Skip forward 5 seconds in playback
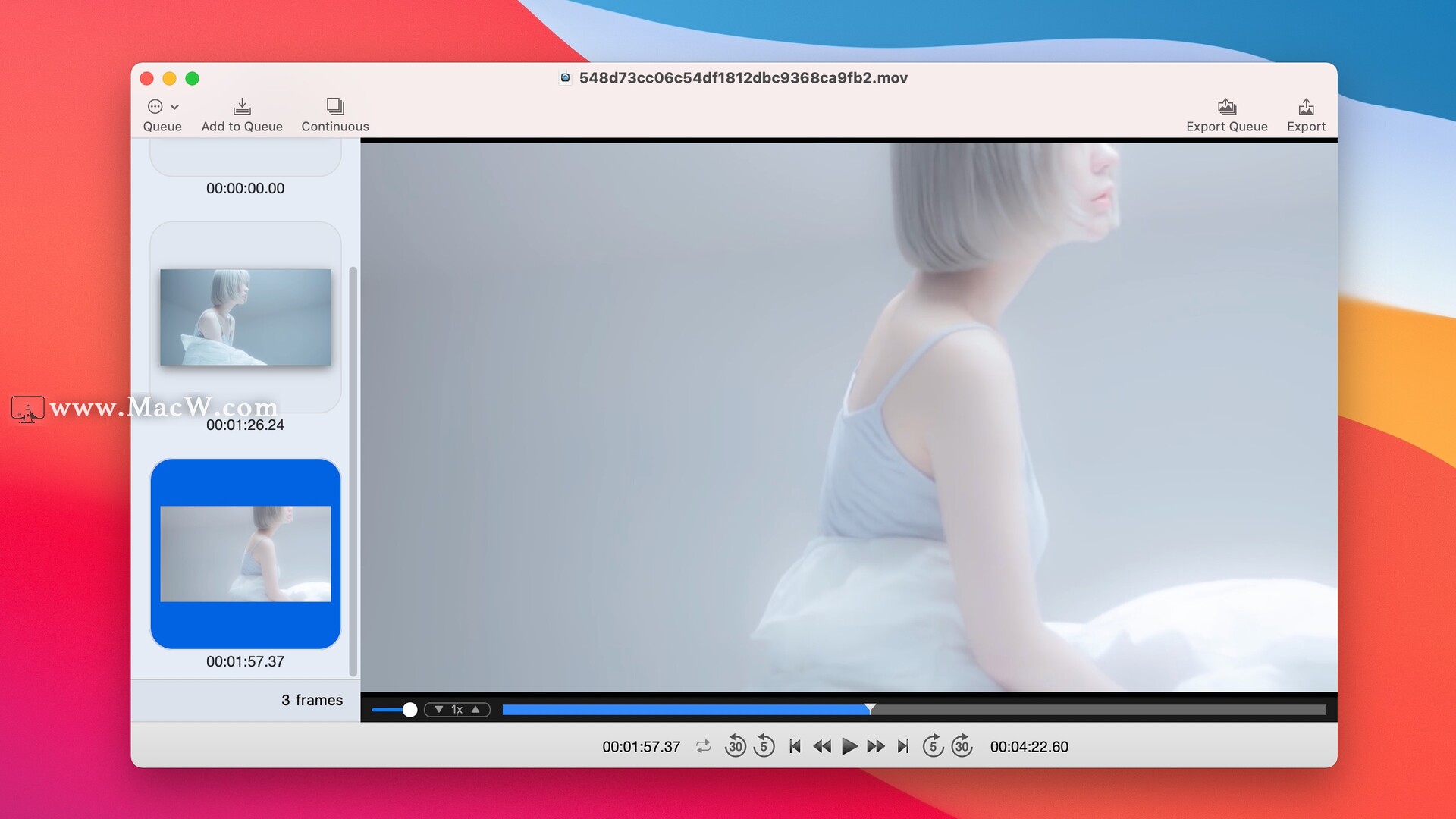 coord(934,746)
